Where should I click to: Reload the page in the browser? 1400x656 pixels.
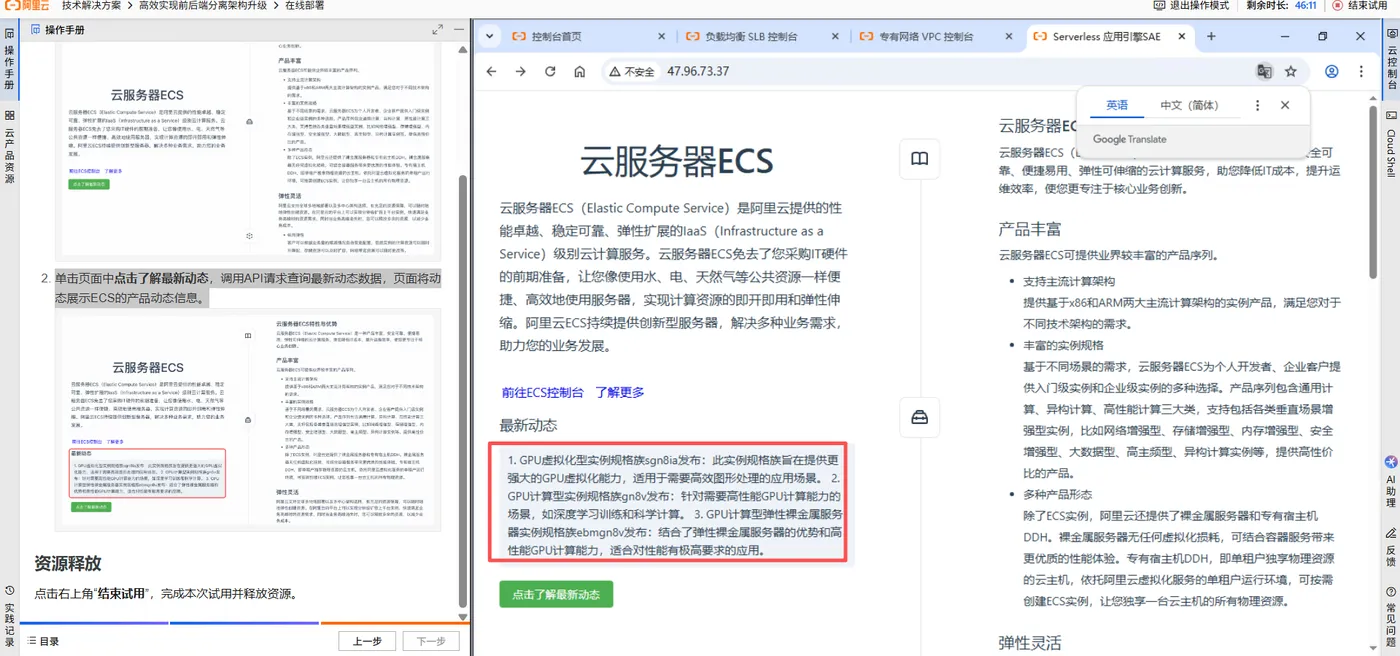coord(550,72)
